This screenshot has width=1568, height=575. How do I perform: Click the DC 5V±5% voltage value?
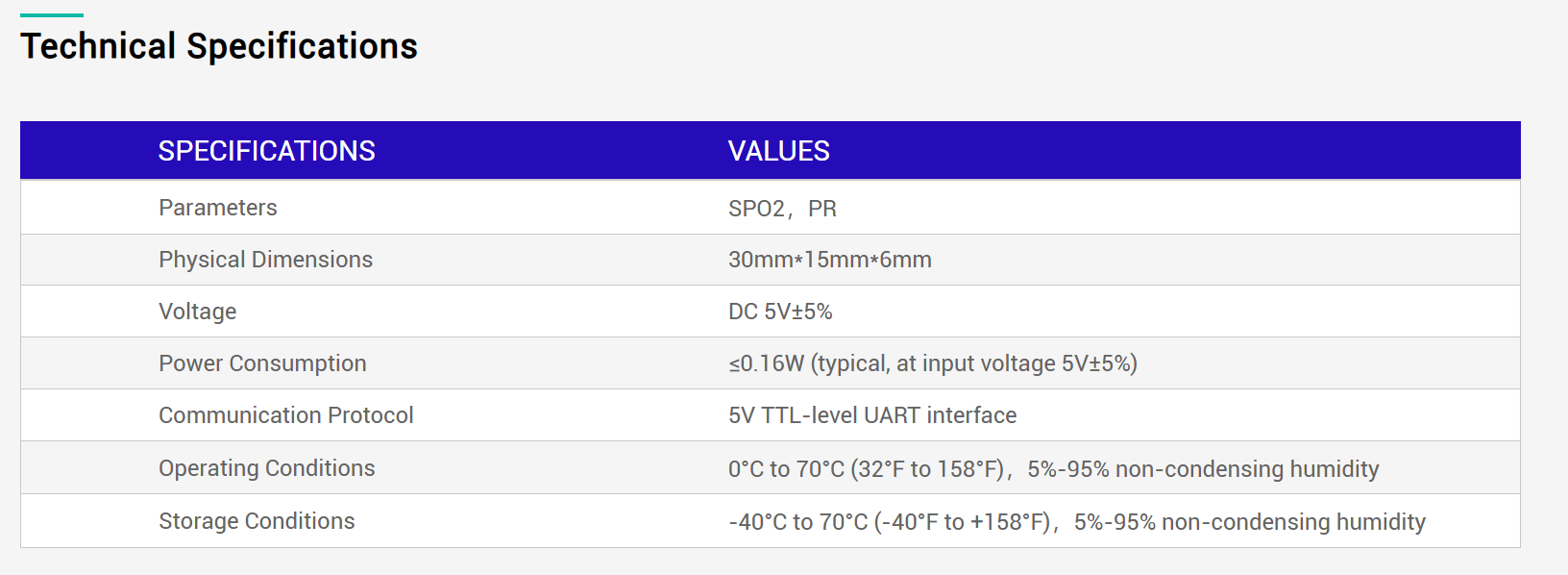click(x=780, y=312)
